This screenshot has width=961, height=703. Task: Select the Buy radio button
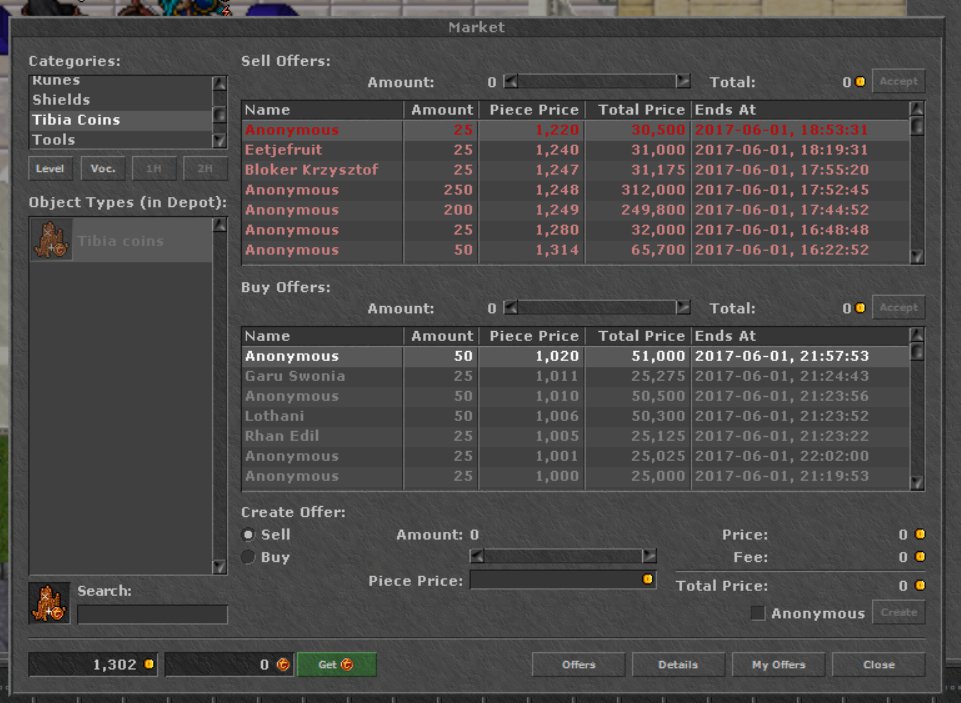(x=248, y=557)
